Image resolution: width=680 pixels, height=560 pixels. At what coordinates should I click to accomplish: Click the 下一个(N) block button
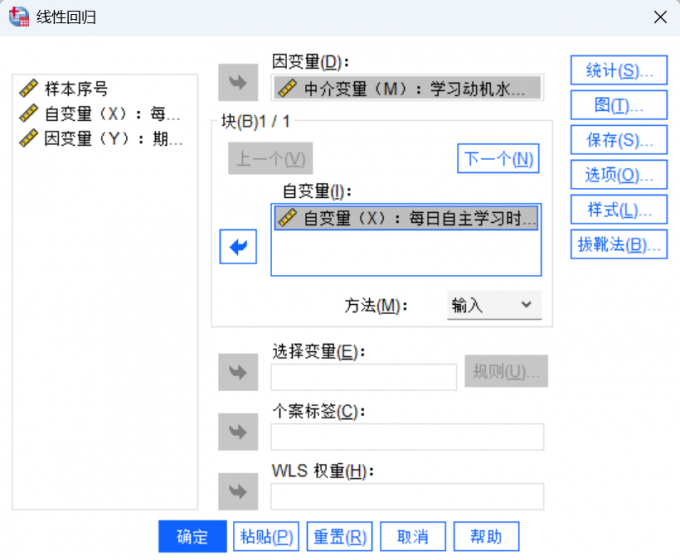pyautogui.click(x=498, y=158)
